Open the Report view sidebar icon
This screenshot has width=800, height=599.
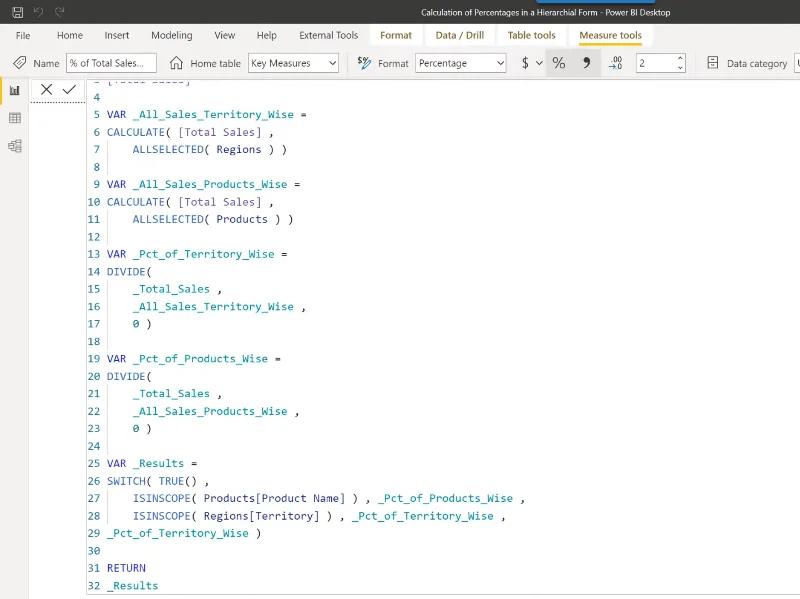click(15, 91)
